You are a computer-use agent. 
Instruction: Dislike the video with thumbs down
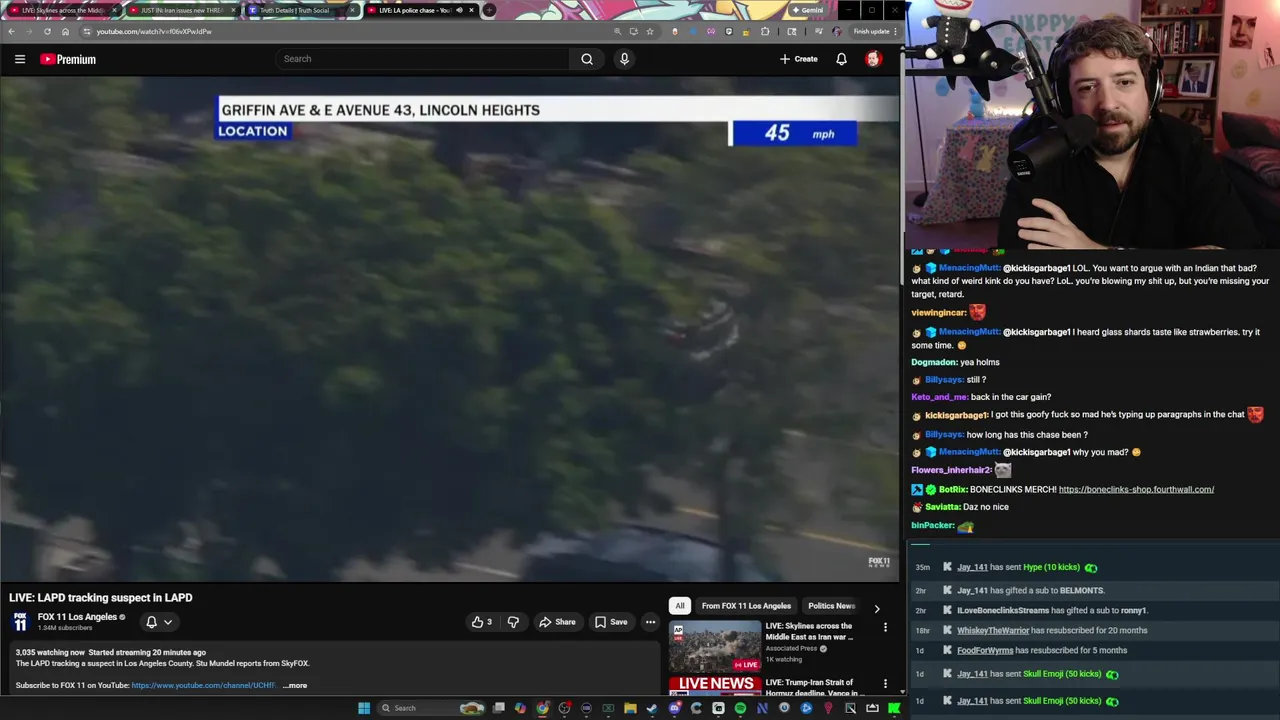click(x=513, y=622)
